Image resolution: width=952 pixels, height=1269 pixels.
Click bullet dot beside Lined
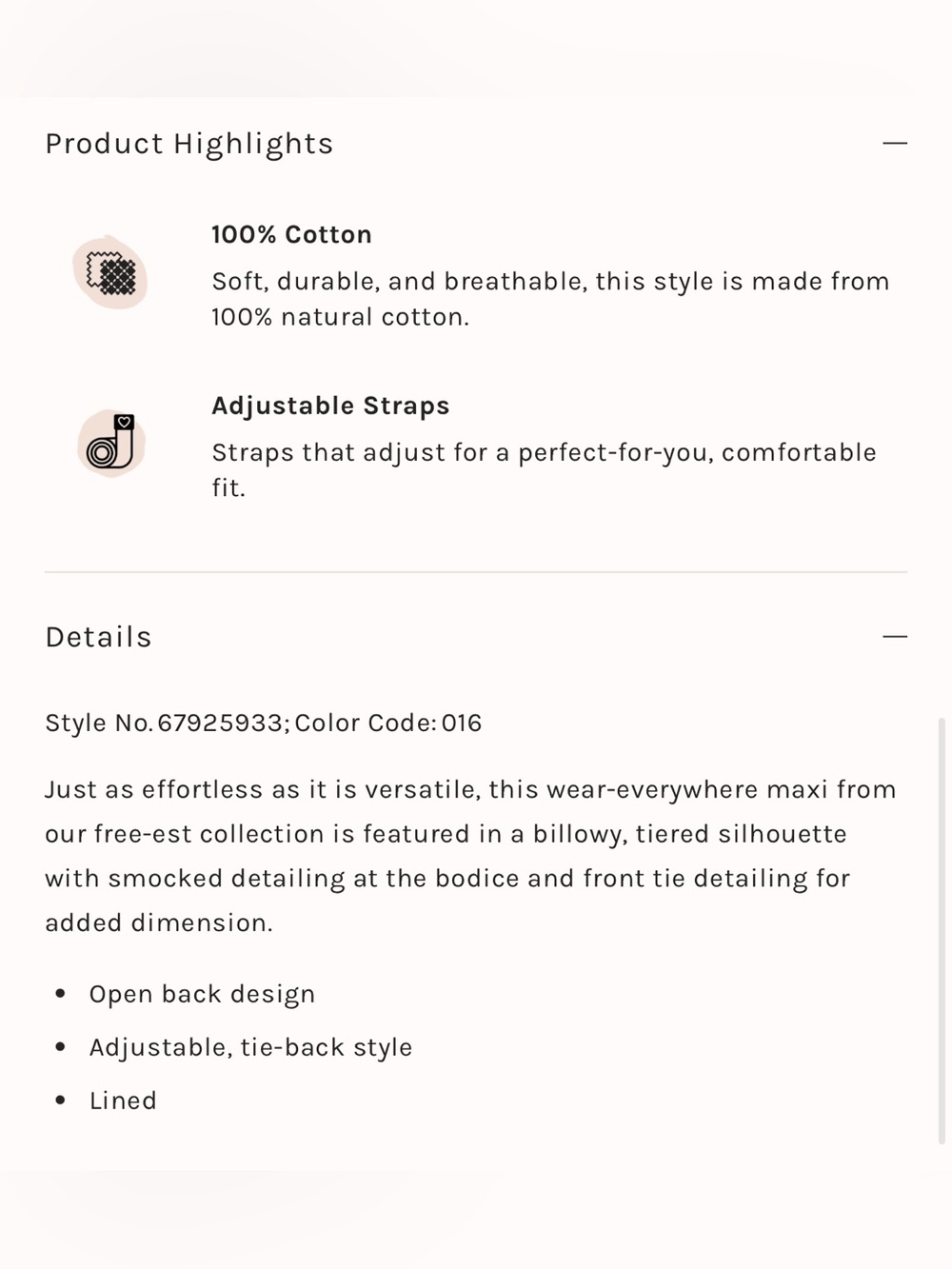point(61,1100)
